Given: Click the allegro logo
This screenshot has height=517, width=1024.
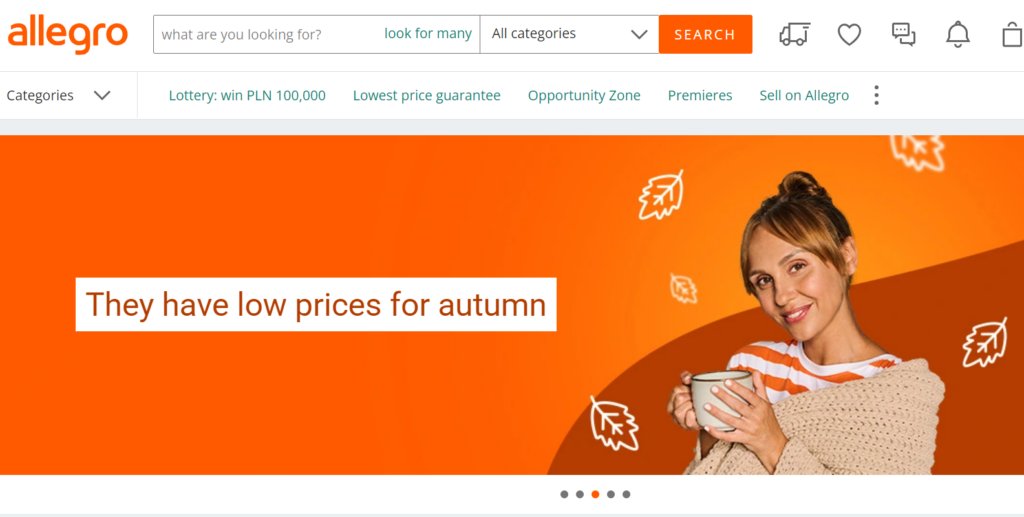Looking at the screenshot, I should coord(67,34).
